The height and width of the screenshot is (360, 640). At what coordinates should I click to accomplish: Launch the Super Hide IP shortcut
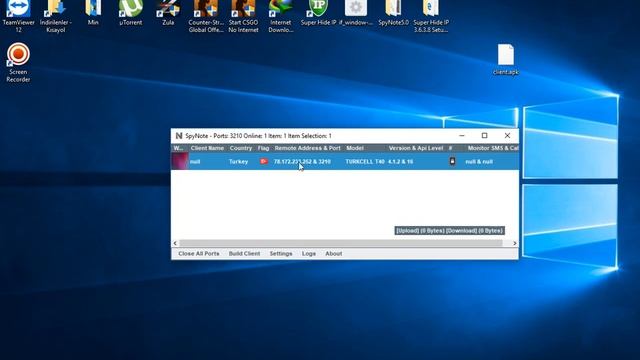318,12
